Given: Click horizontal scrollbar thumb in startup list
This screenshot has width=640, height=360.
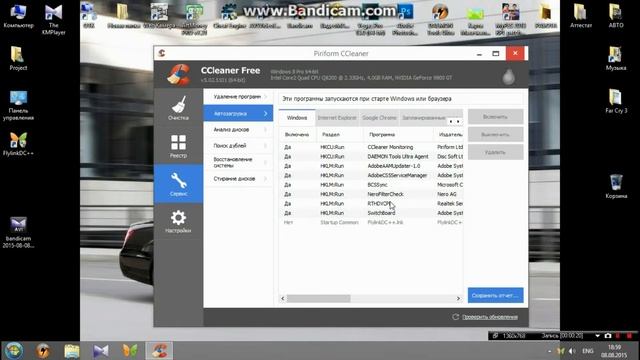Looking at the screenshot, I should tap(318, 298).
